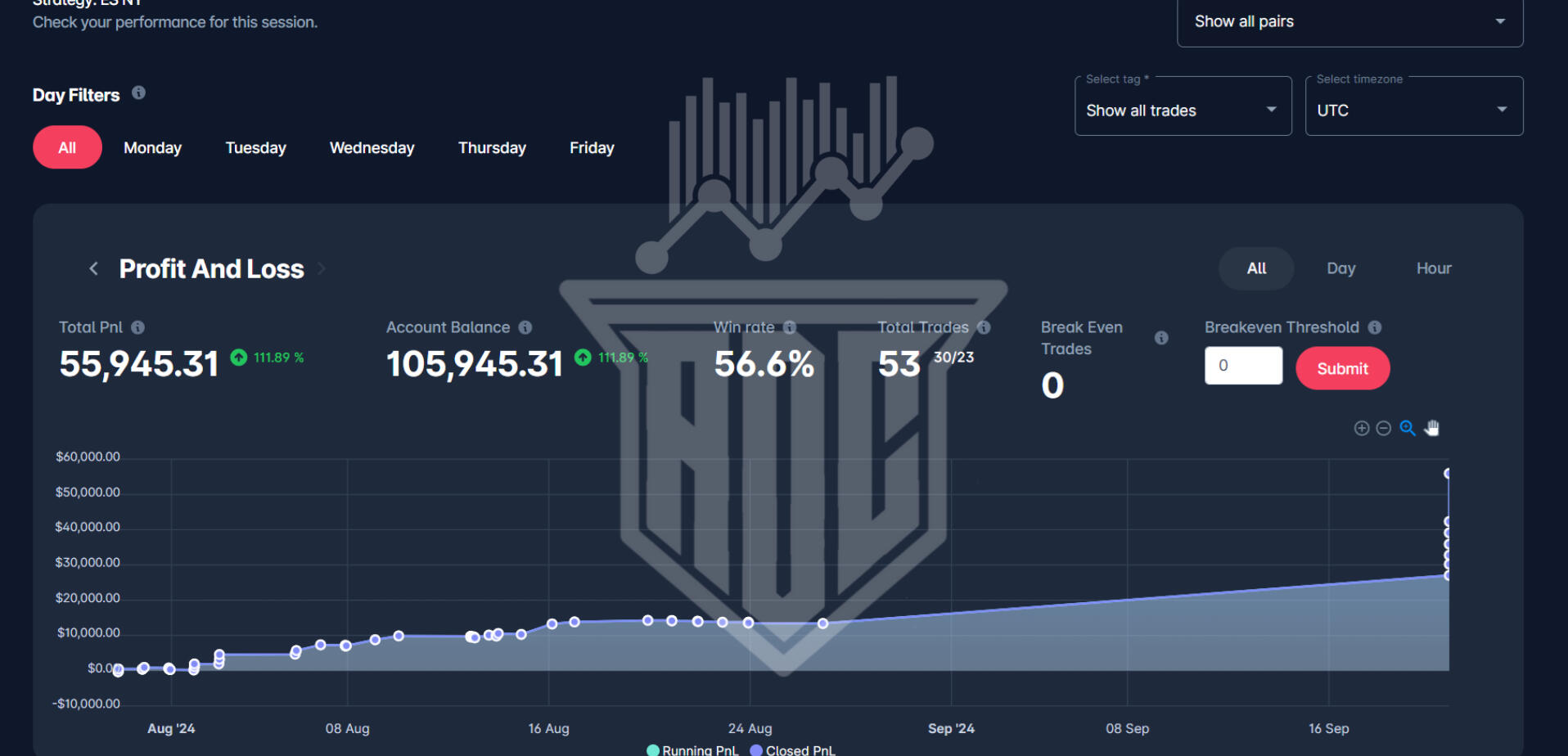Click the Break Even Trades info icon
1568x756 pixels.
pyautogui.click(x=1161, y=338)
